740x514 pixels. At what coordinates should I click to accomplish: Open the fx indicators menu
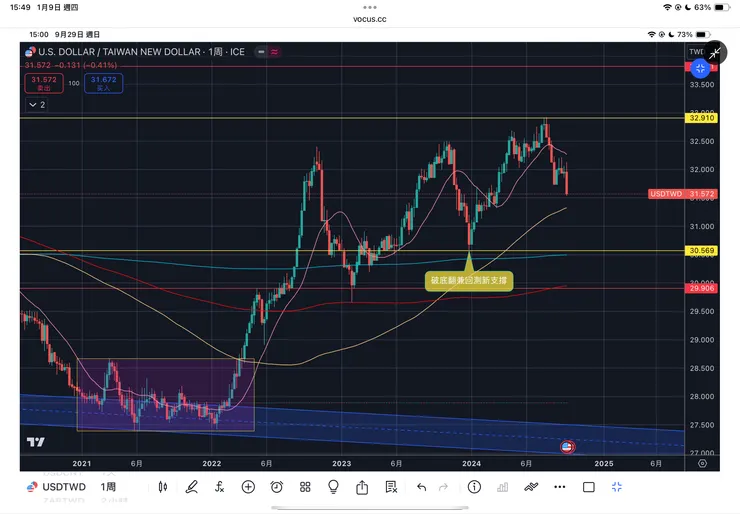[219, 487]
